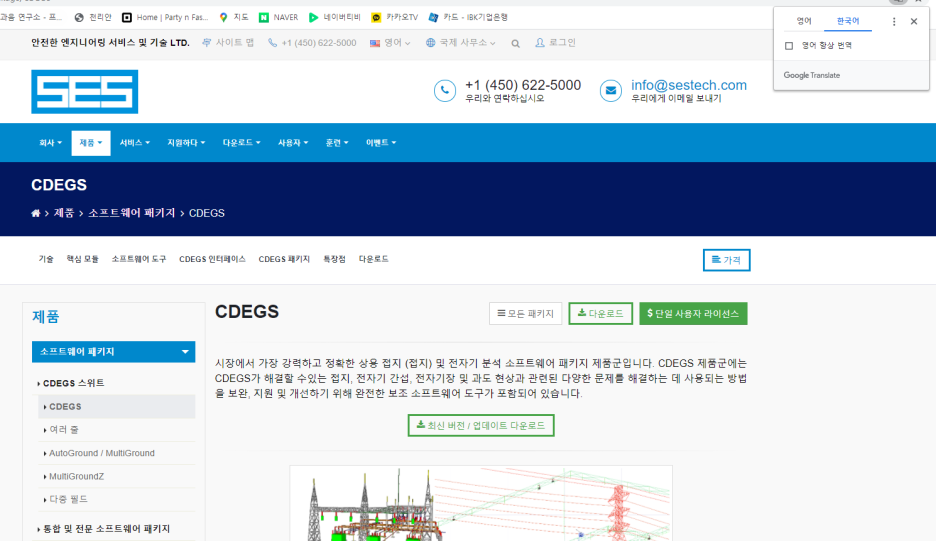The image size is (936, 541).
Task: Click the 단일 사용자 라이선스 button
Action: tap(693, 313)
